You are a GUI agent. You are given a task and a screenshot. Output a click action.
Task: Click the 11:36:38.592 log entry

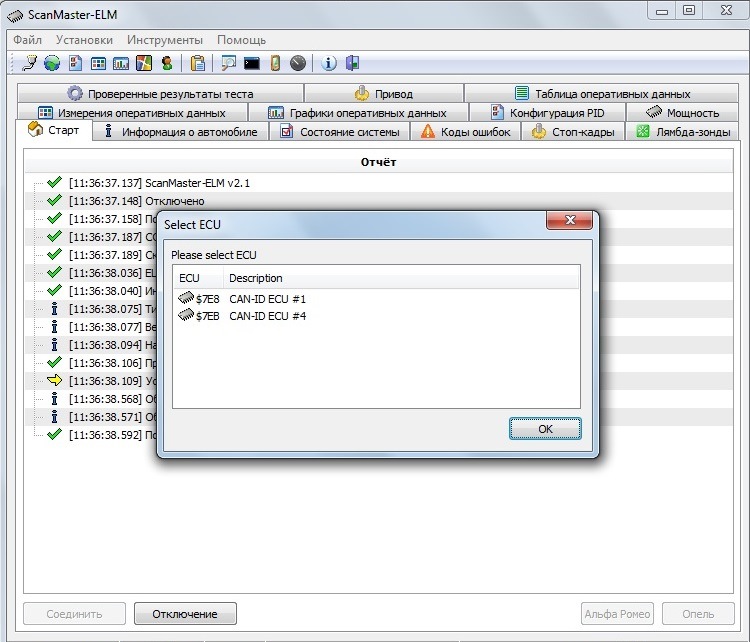tap(112, 435)
